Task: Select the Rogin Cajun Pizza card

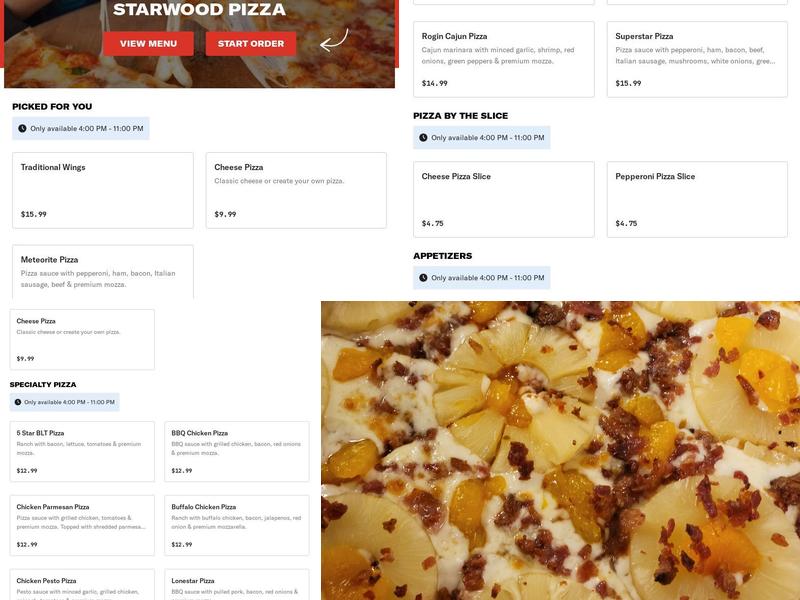Action: 504,59
